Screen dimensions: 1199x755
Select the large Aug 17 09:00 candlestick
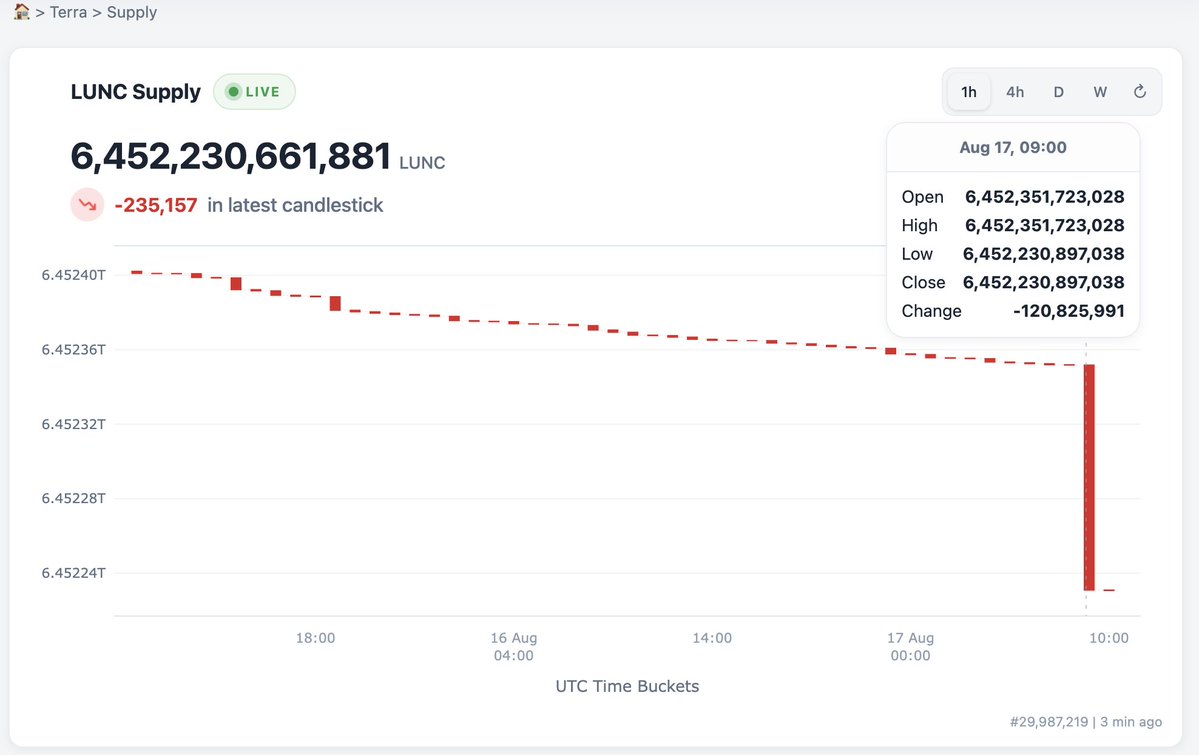pos(1089,477)
